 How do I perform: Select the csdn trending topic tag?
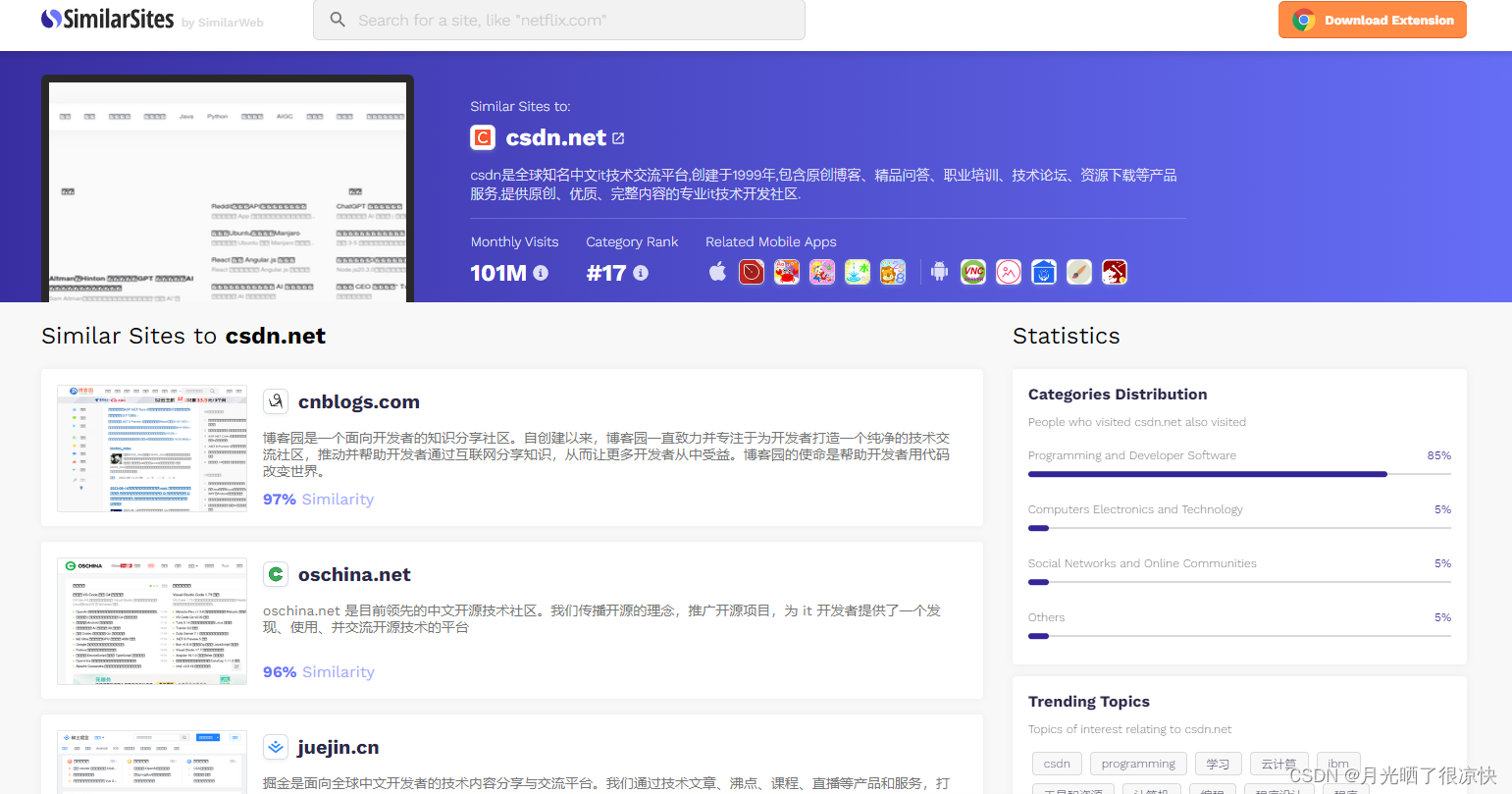coord(1057,764)
